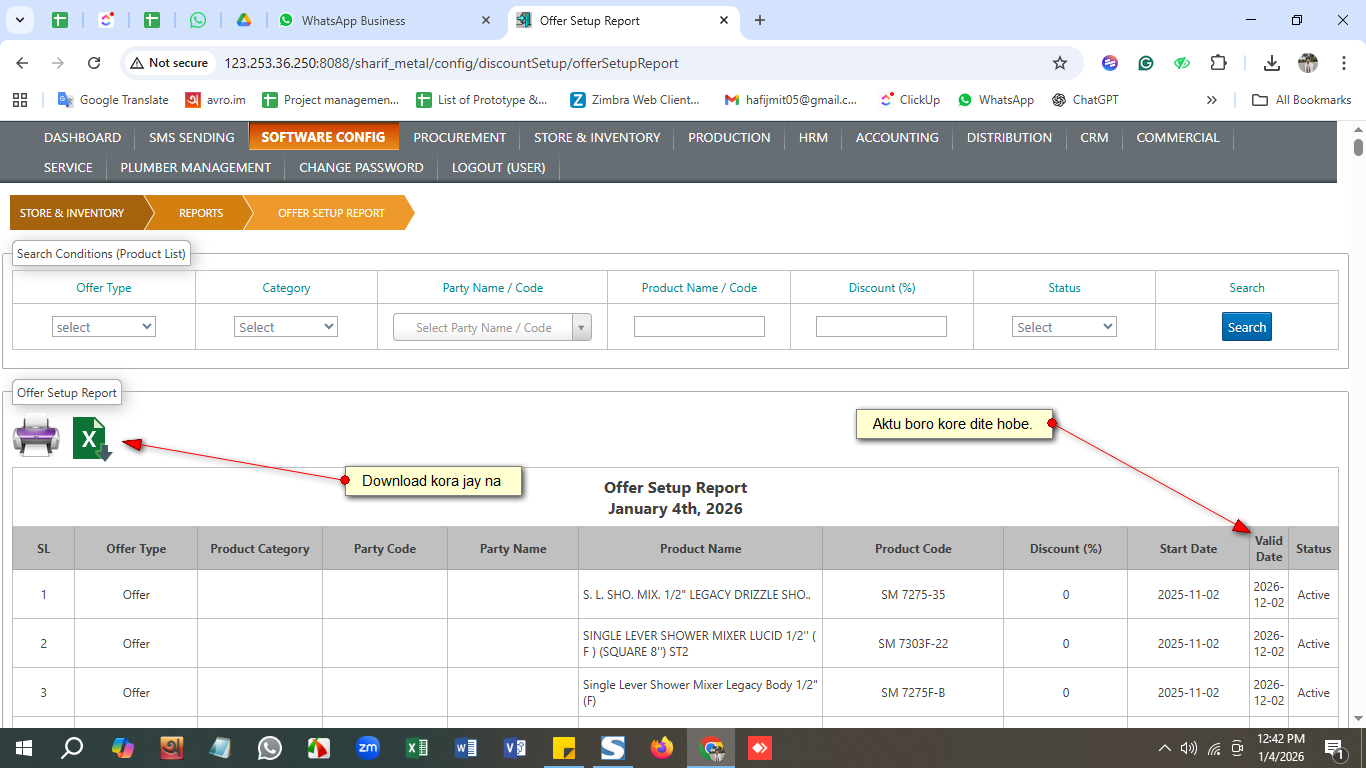Open Firefox from the taskbar

click(x=662, y=748)
